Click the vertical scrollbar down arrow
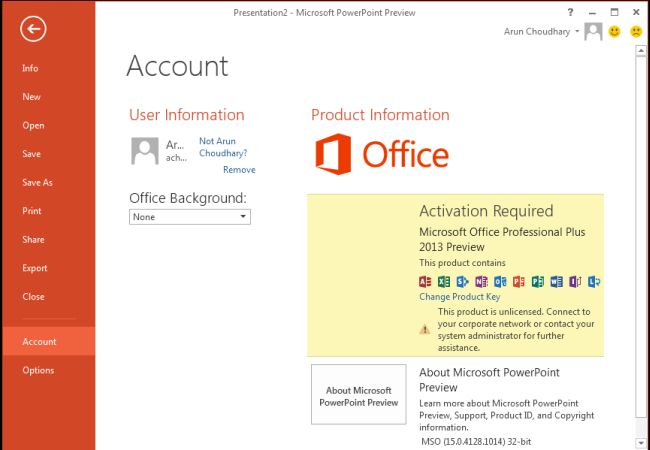 coord(640,441)
